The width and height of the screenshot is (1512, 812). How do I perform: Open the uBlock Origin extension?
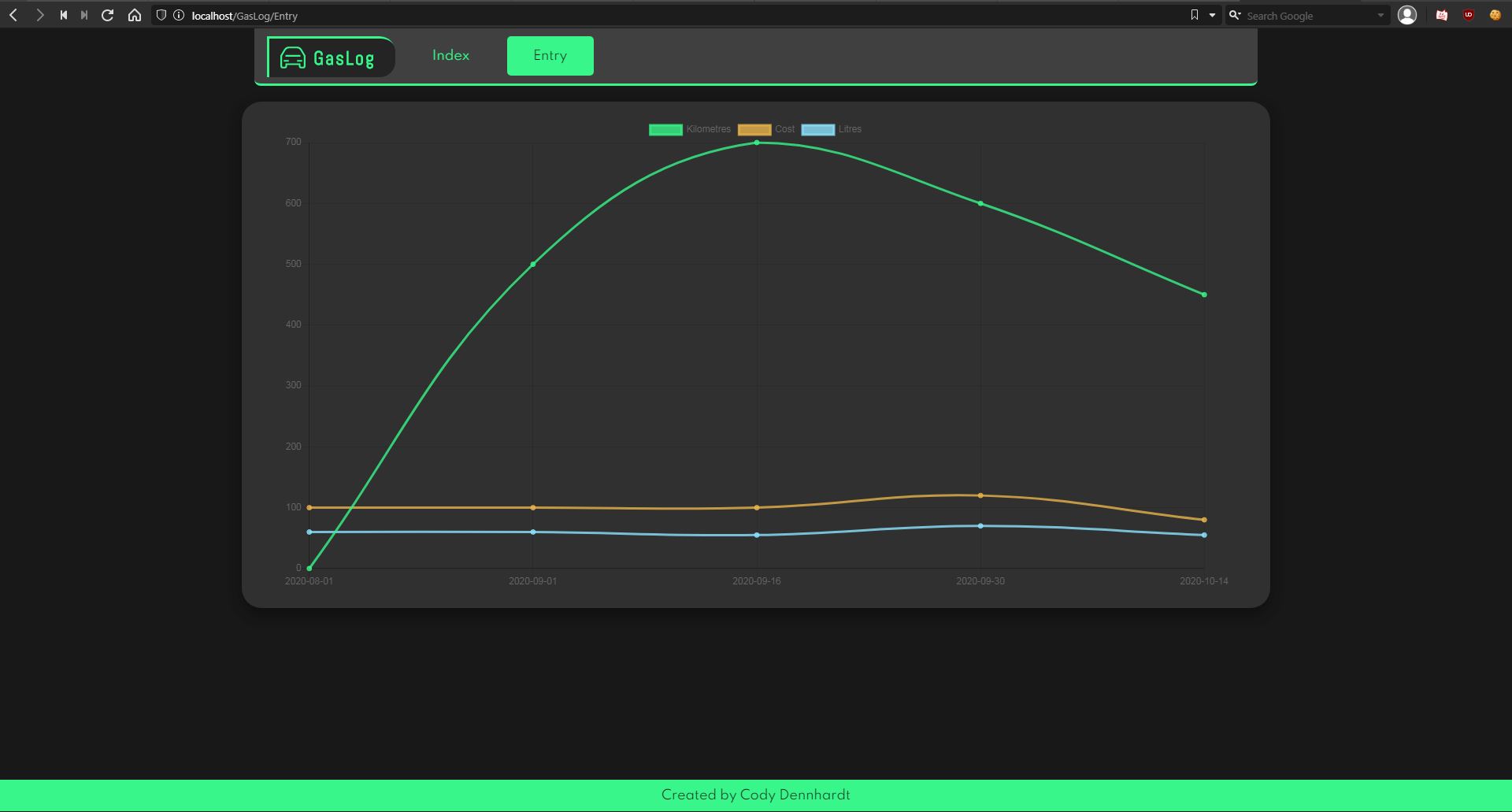[x=1468, y=15]
